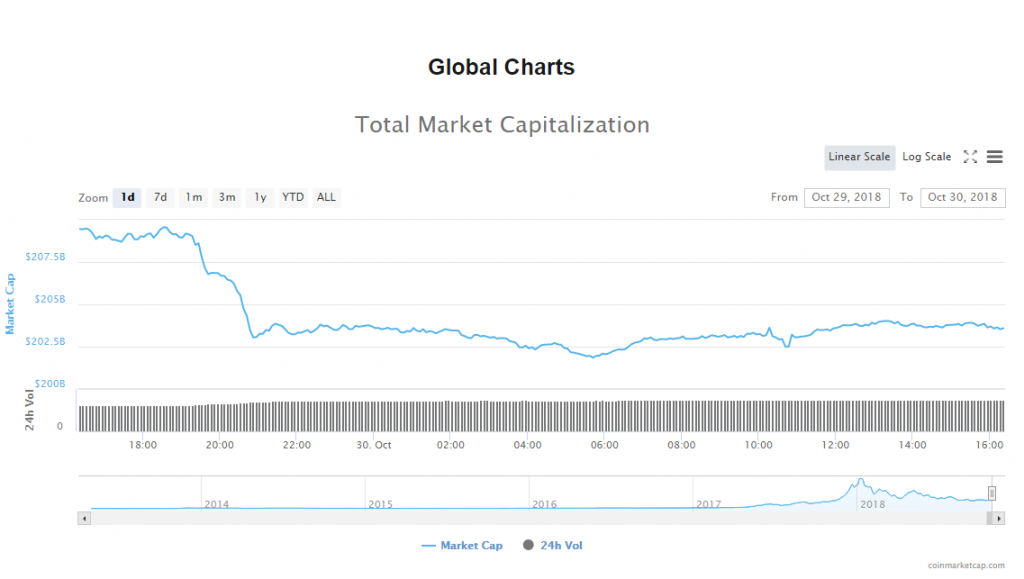Click the To date field Oct 30, 2018

tap(962, 197)
